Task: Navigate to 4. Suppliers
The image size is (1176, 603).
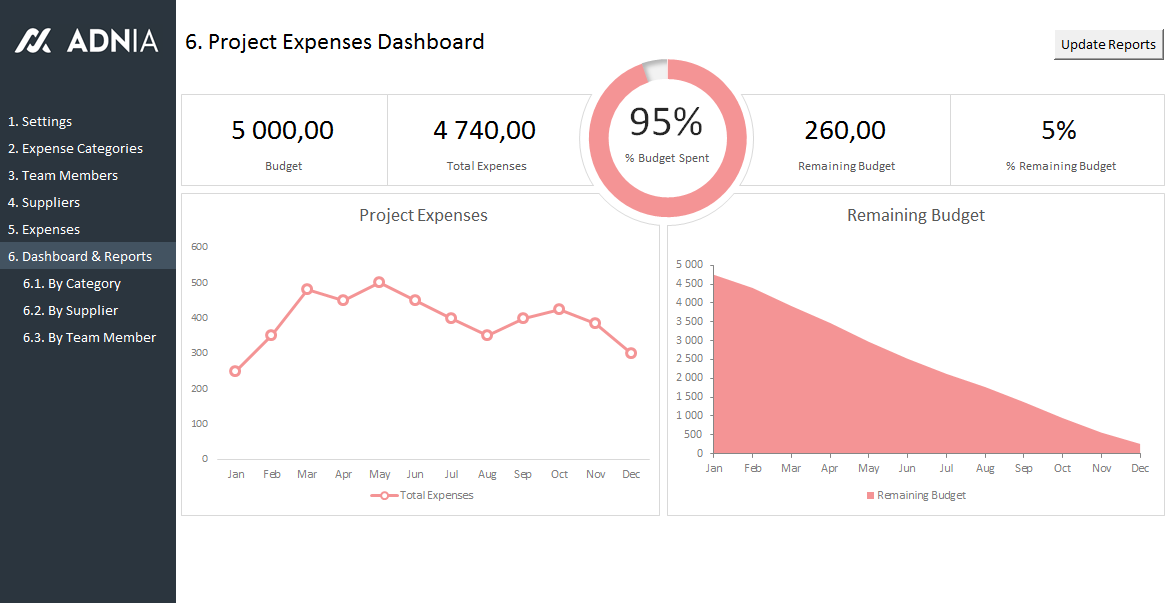Action: click(x=44, y=202)
